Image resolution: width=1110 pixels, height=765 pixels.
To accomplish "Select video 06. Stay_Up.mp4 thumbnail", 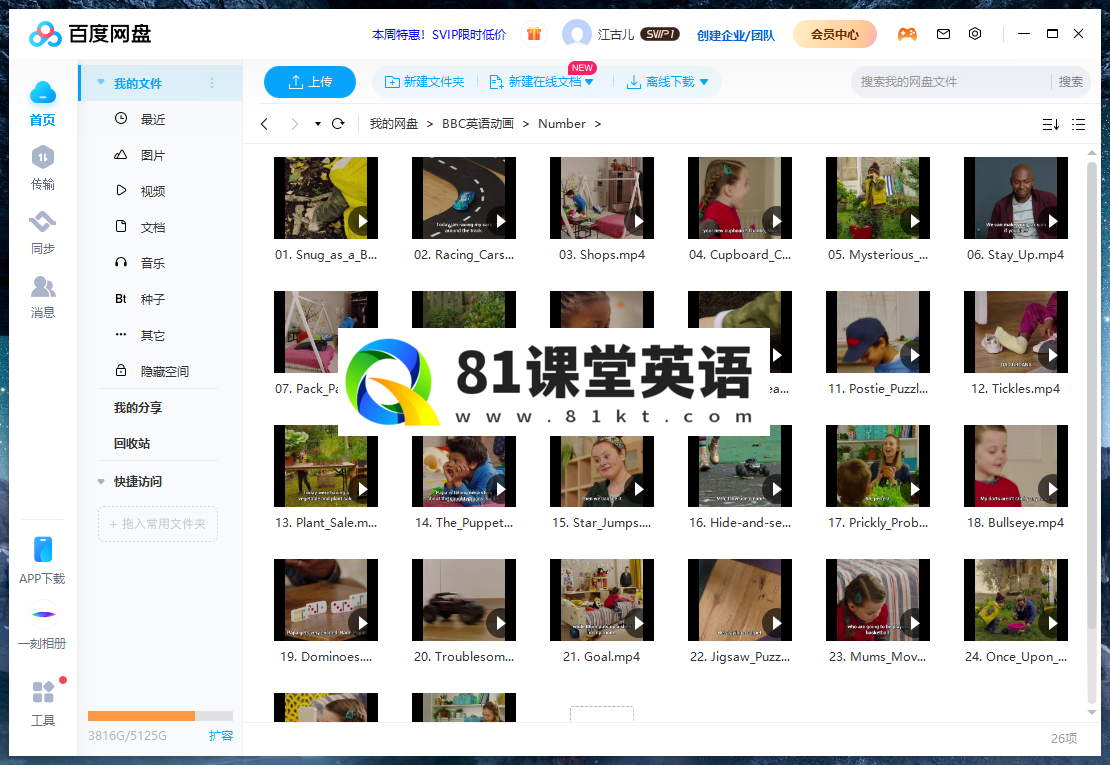I will click(x=1016, y=198).
